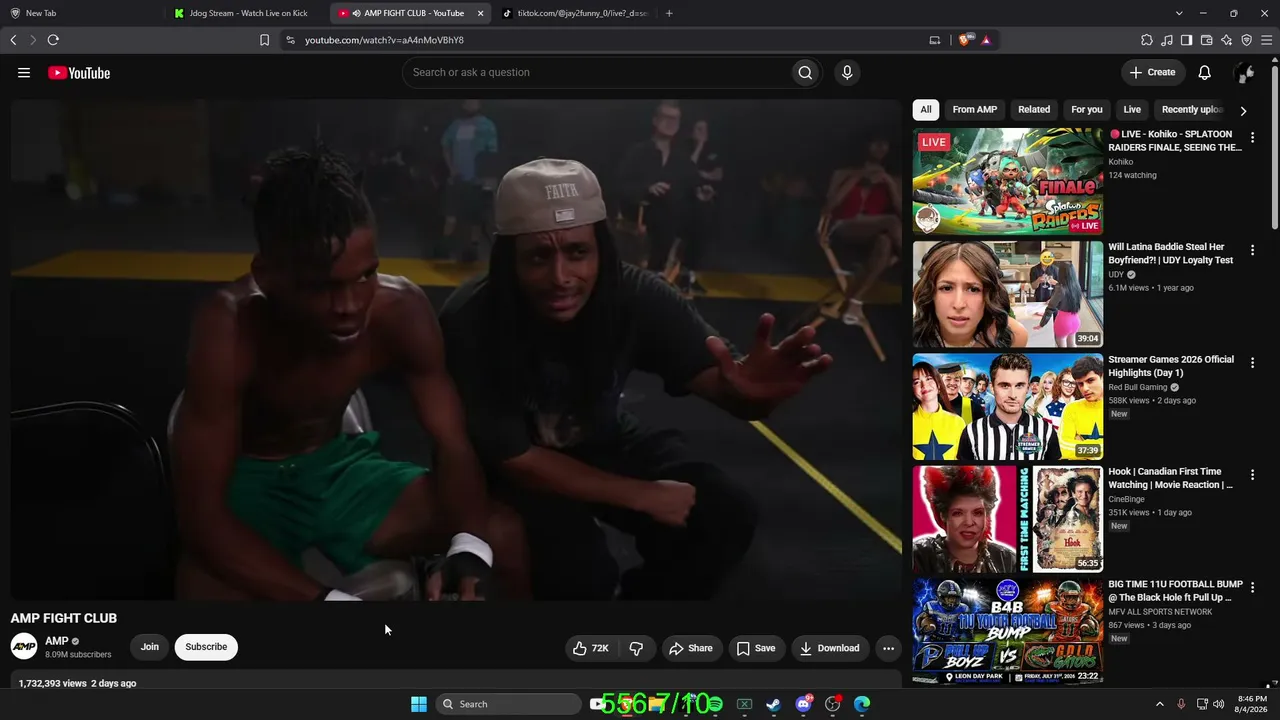Open the YouTube account avatar menu

click(x=1244, y=72)
